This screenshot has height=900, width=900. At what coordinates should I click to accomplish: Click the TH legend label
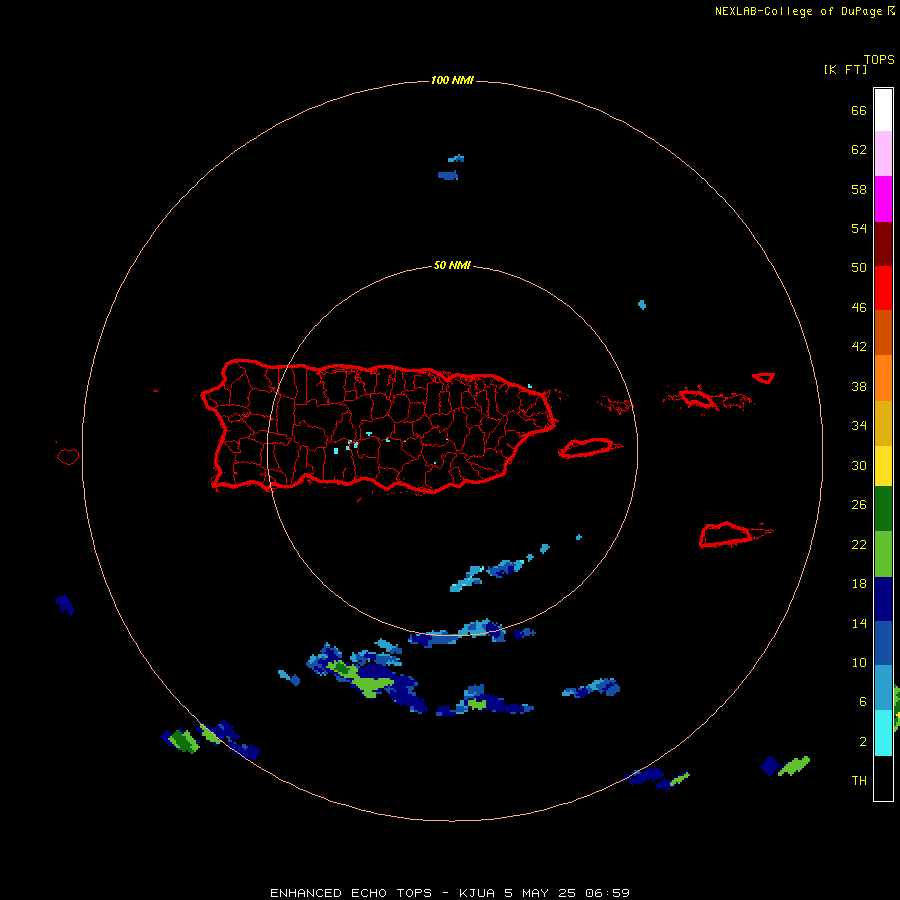(x=859, y=781)
